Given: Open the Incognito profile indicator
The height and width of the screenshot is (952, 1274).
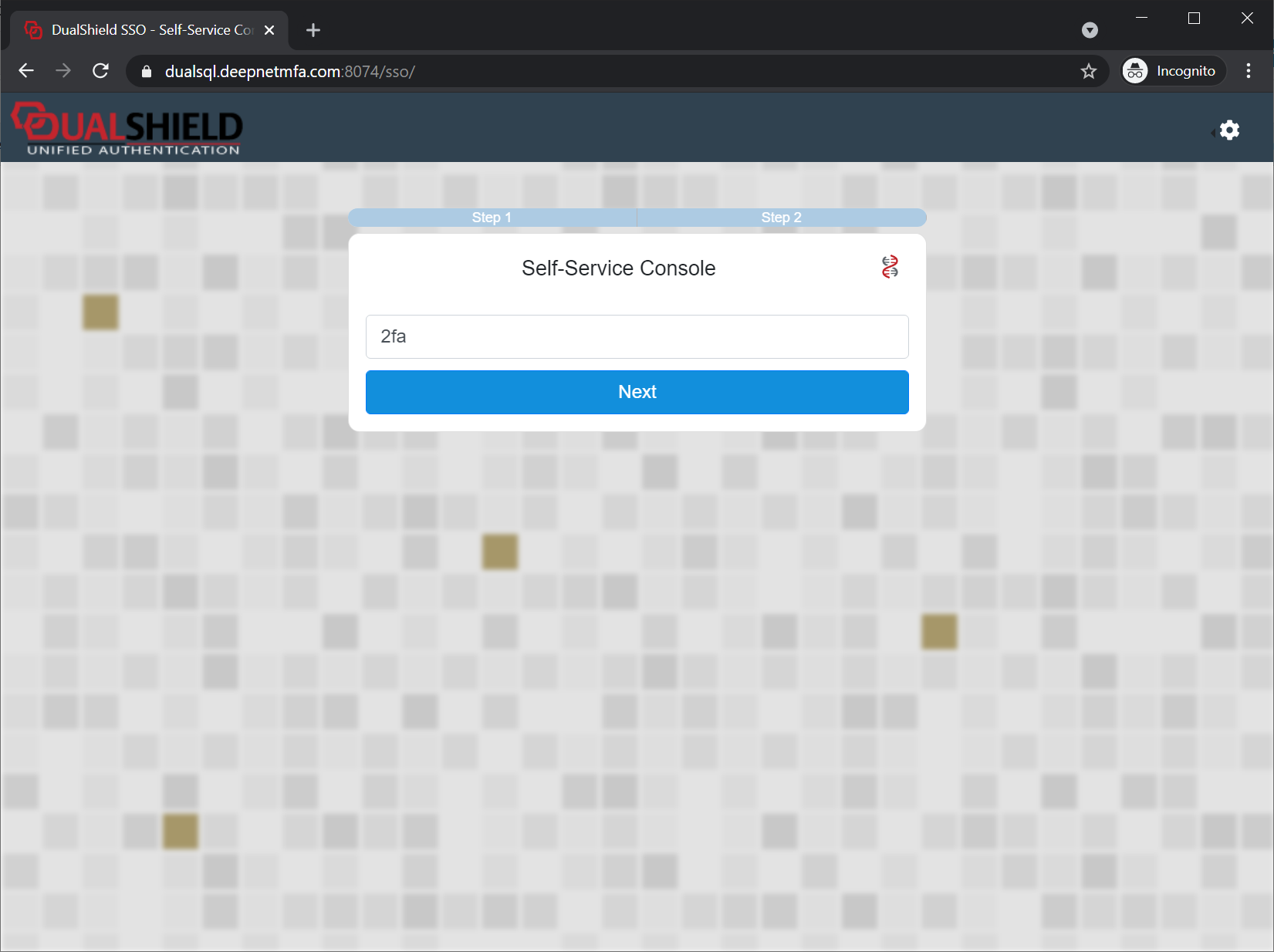Looking at the screenshot, I should (x=1171, y=72).
